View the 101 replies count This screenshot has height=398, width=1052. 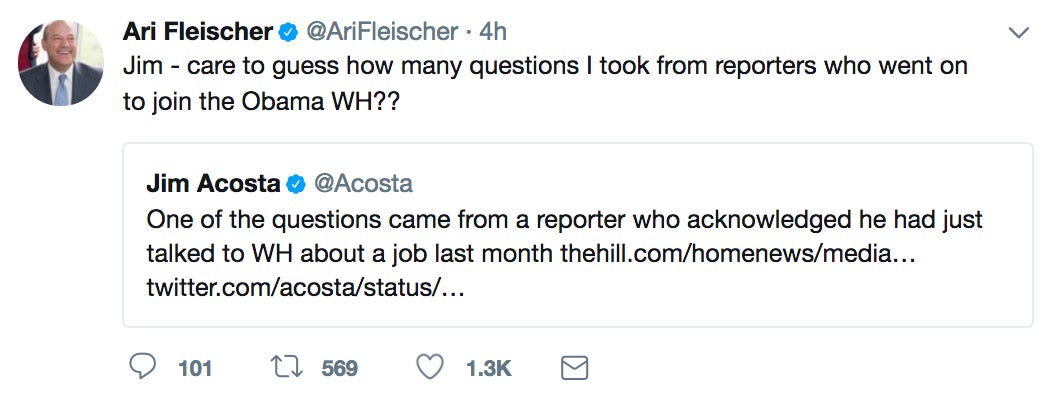[x=195, y=368]
